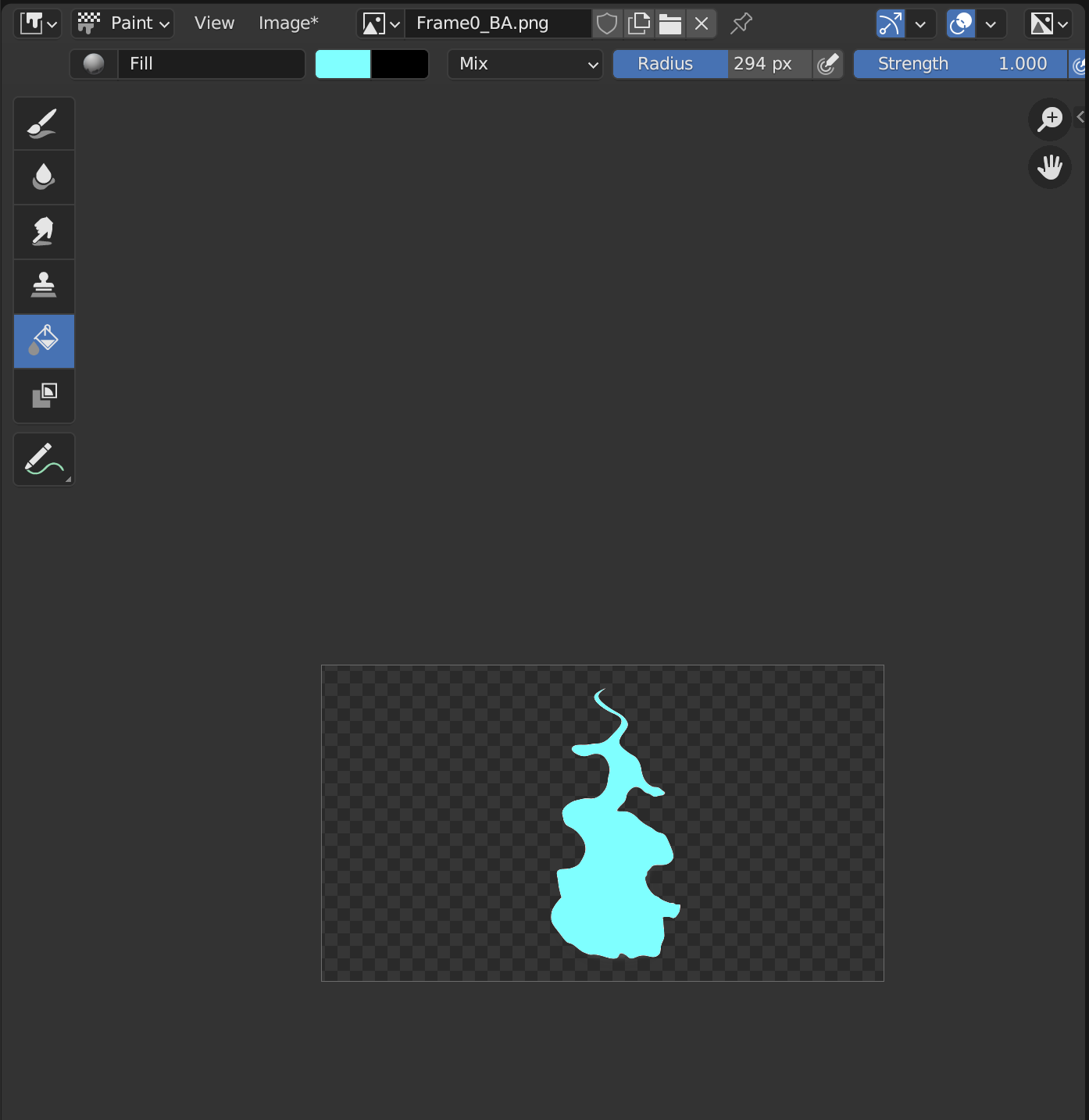This screenshot has height=1120, width=1089.
Task: Select the Clone stamp tool
Action: [44, 287]
